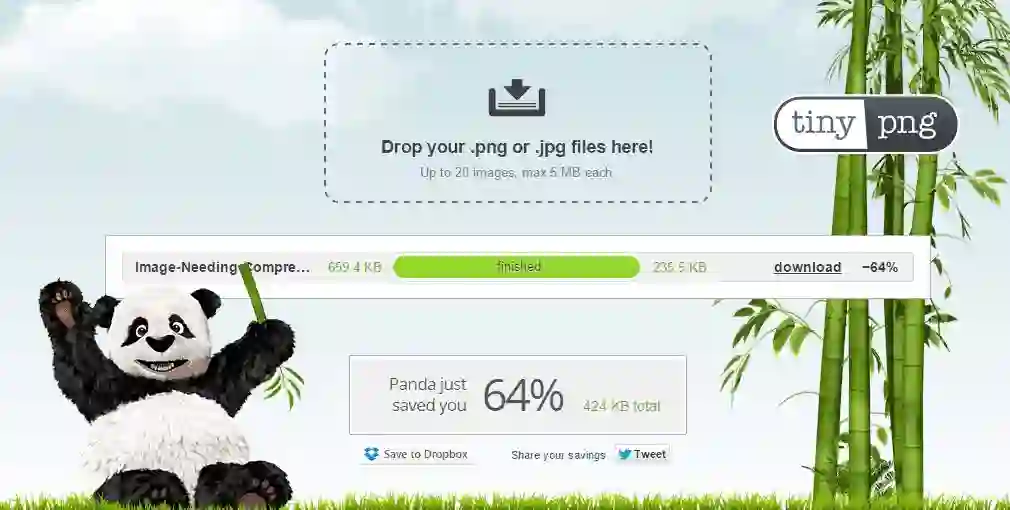This screenshot has width=1010, height=510.
Task: Click the dark 'png' half of logo
Action: (x=908, y=124)
